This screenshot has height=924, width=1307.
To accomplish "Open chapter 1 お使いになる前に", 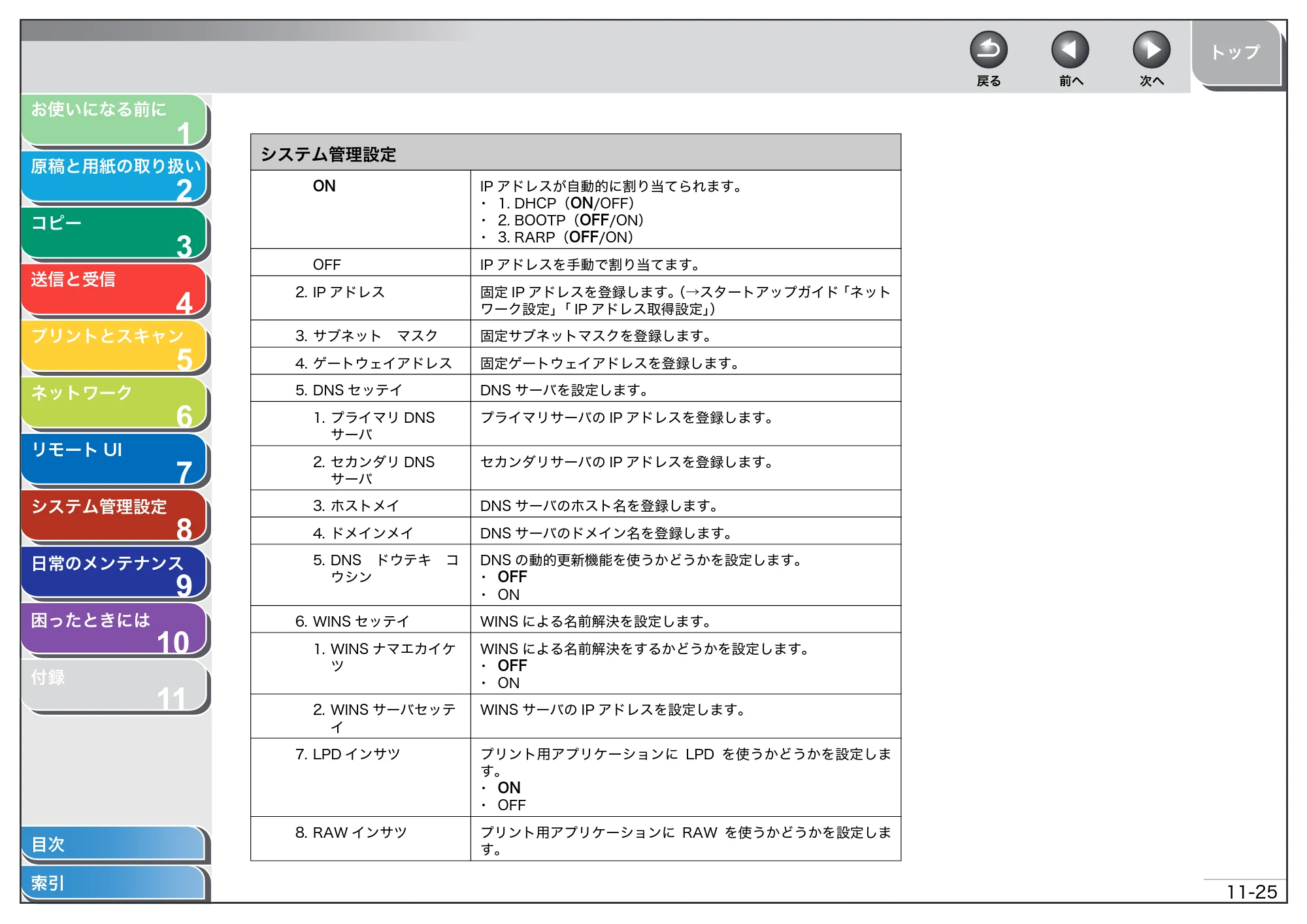I will point(114,120).
